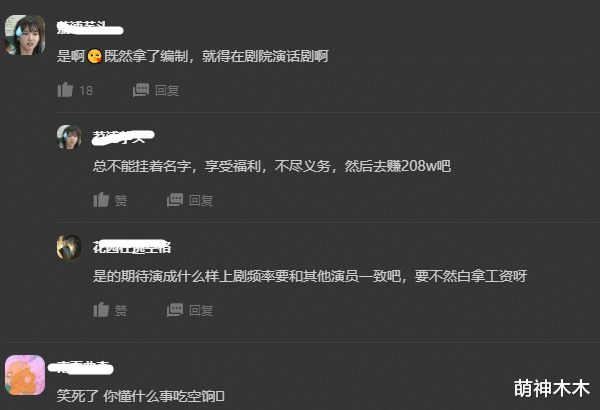The width and height of the screenshot is (600, 410).
Task: Open username of the top commenter
Action: 90,28
